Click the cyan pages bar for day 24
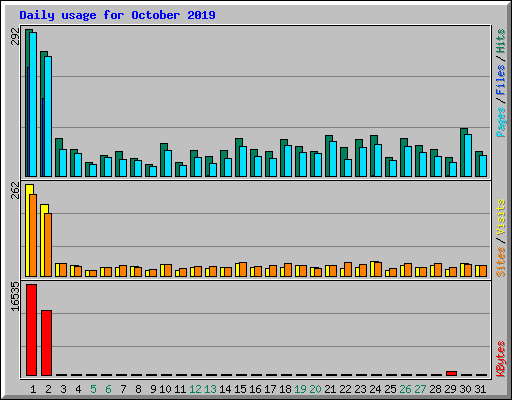This screenshot has width=512, height=400. pos(378,160)
